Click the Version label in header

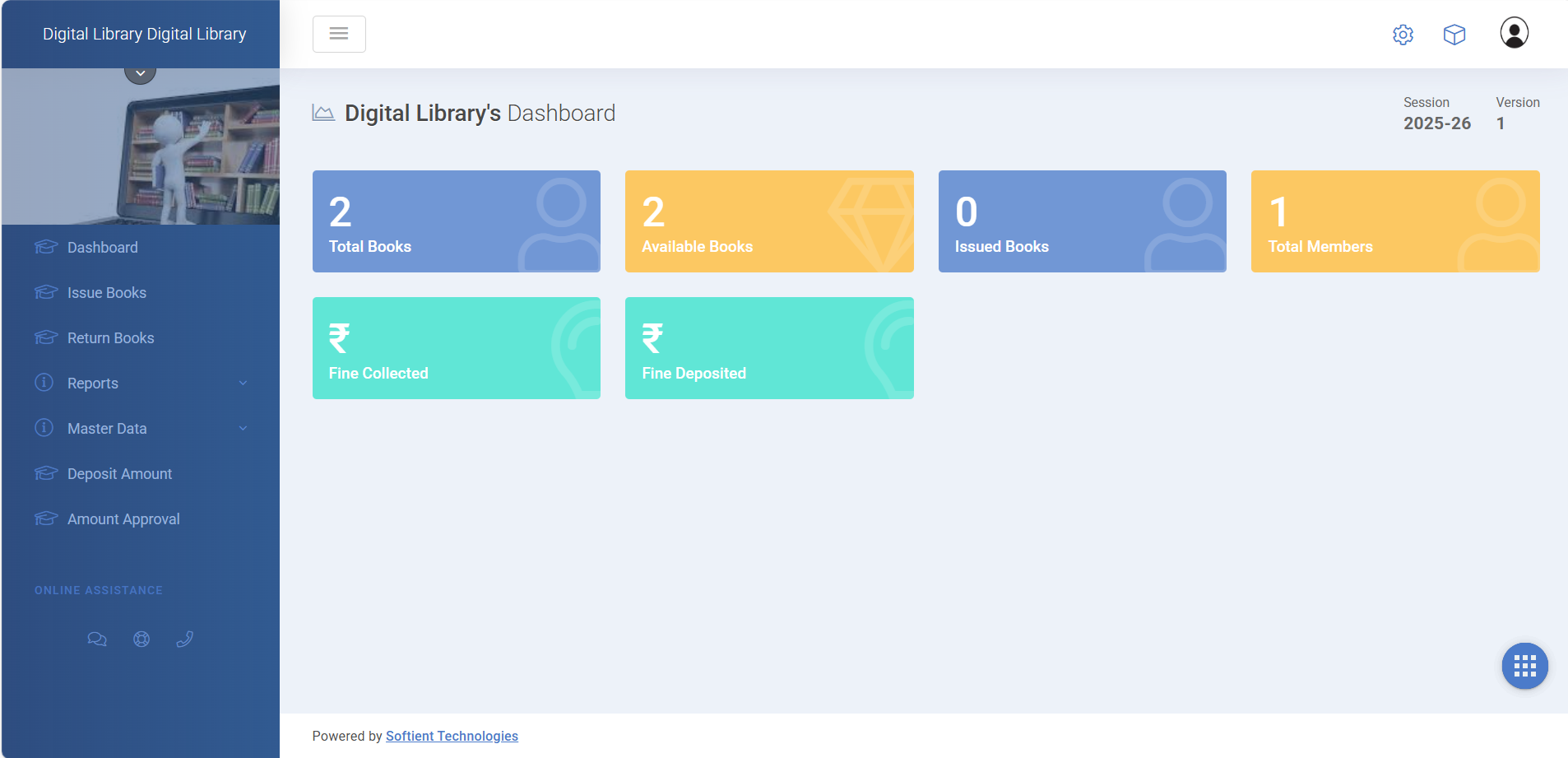click(x=1518, y=102)
